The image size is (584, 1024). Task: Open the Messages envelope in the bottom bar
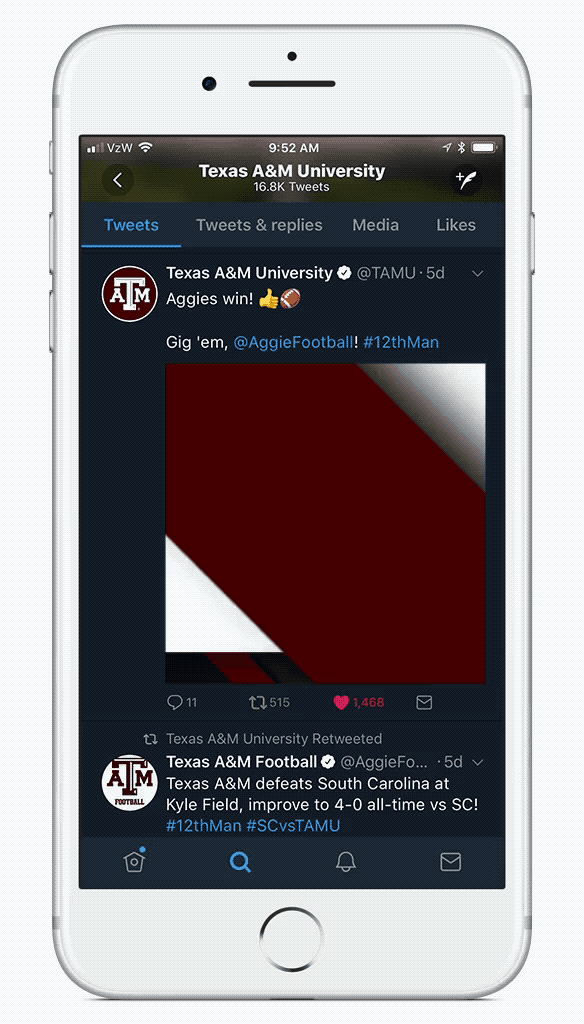click(450, 862)
